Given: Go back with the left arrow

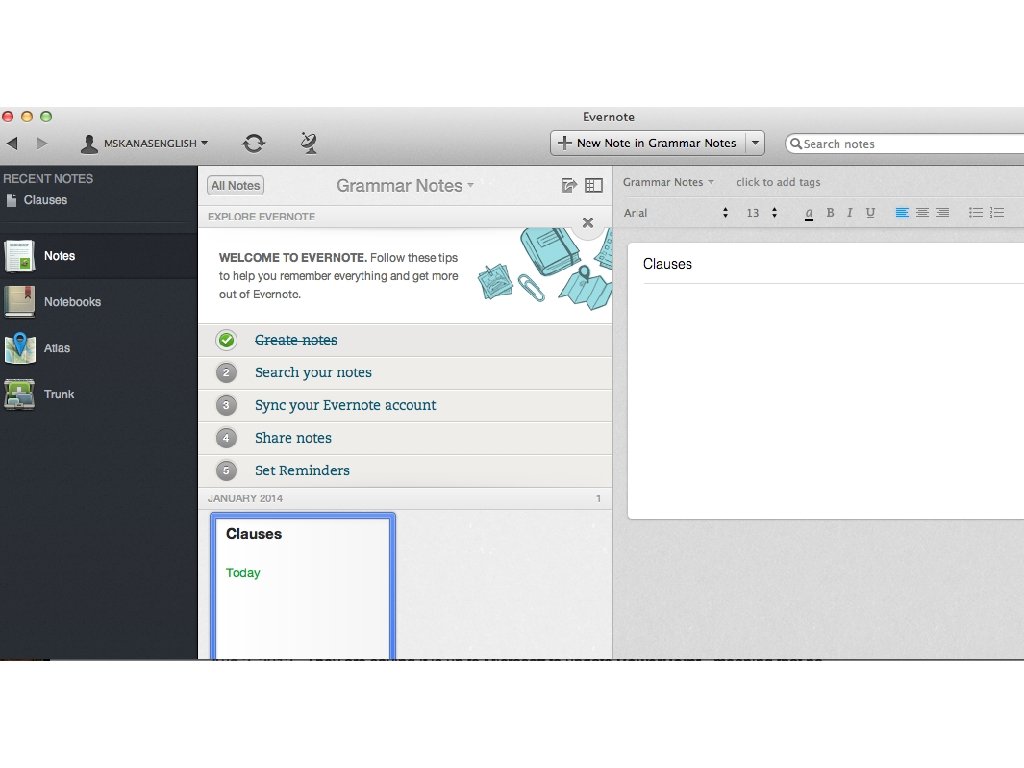Looking at the screenshot, I should tap(12, 143).
